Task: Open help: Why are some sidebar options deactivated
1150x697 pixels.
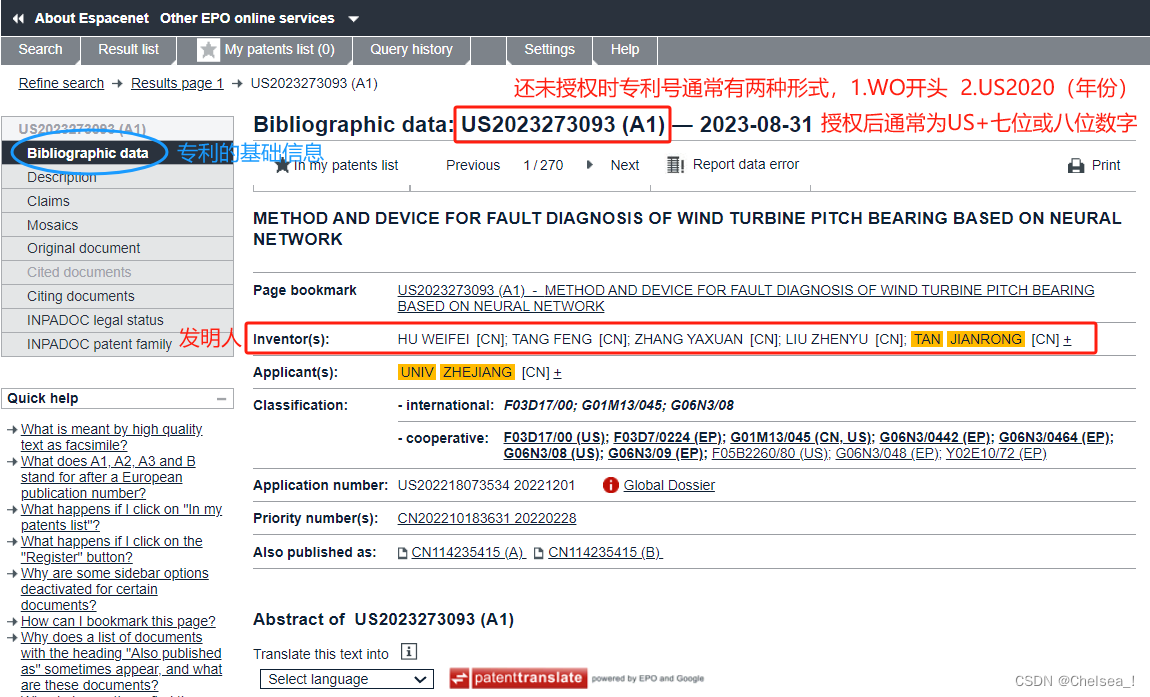Action: [x=114, y=589]
